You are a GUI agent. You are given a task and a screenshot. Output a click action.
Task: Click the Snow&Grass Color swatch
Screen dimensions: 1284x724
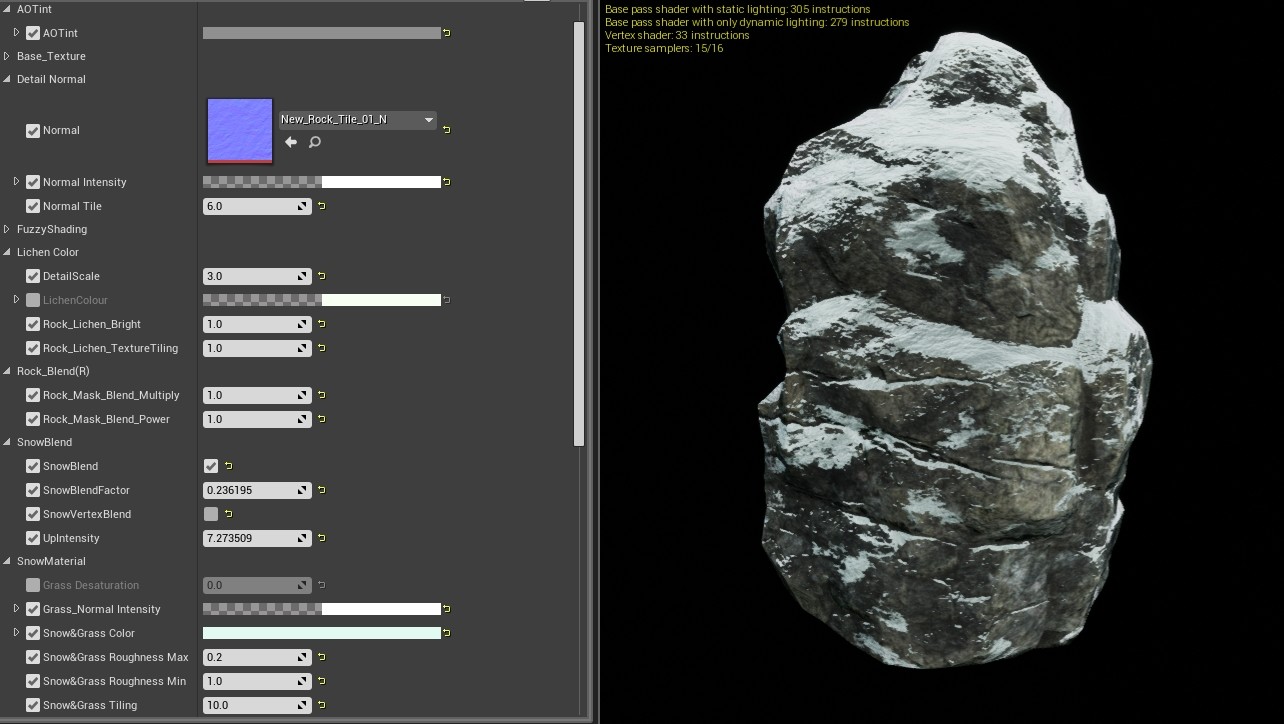pos(321,632)
